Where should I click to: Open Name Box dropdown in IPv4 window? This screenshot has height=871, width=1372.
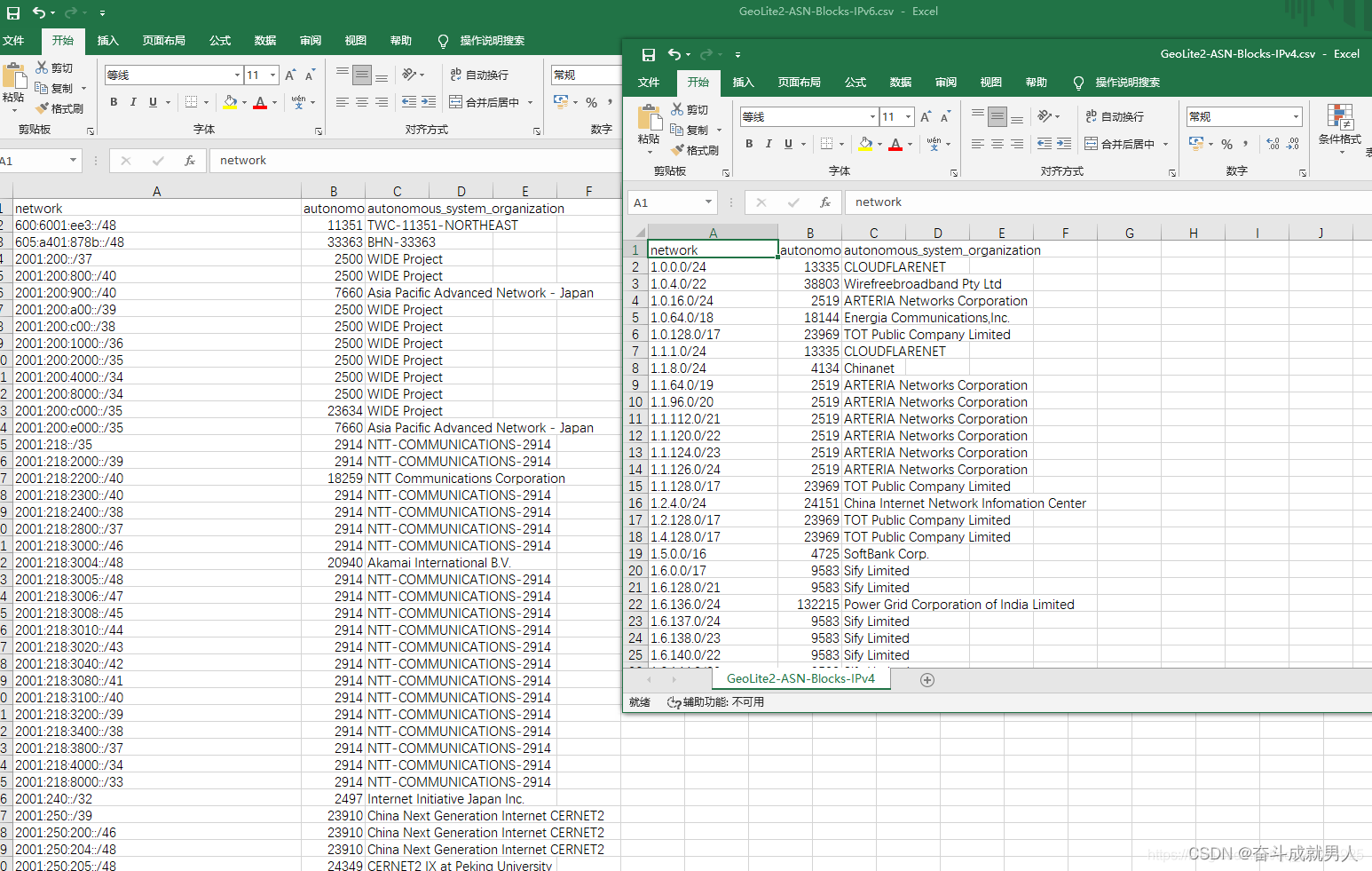click(x=708, y=202)
